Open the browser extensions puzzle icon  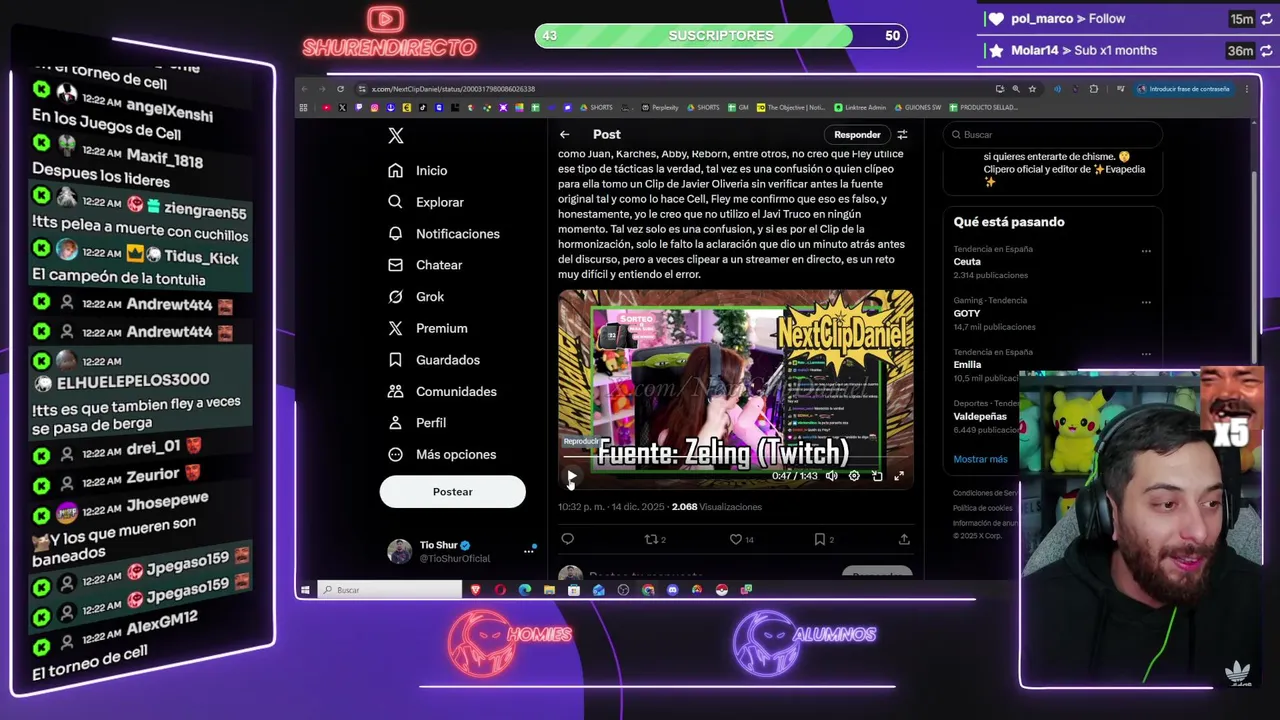click(x=1093, y=89)
